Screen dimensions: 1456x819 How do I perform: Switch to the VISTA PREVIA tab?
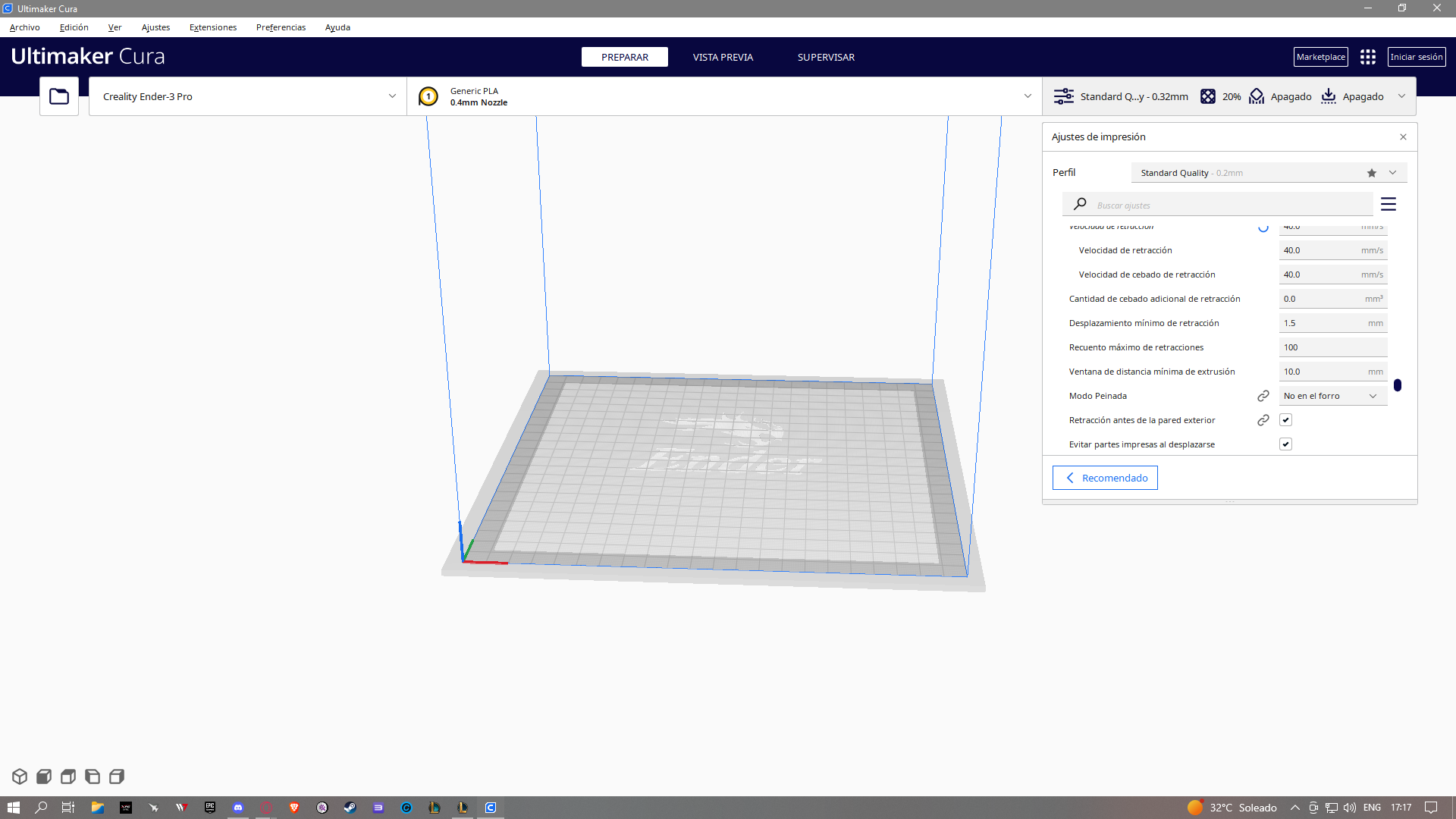(x=723, y=57)
